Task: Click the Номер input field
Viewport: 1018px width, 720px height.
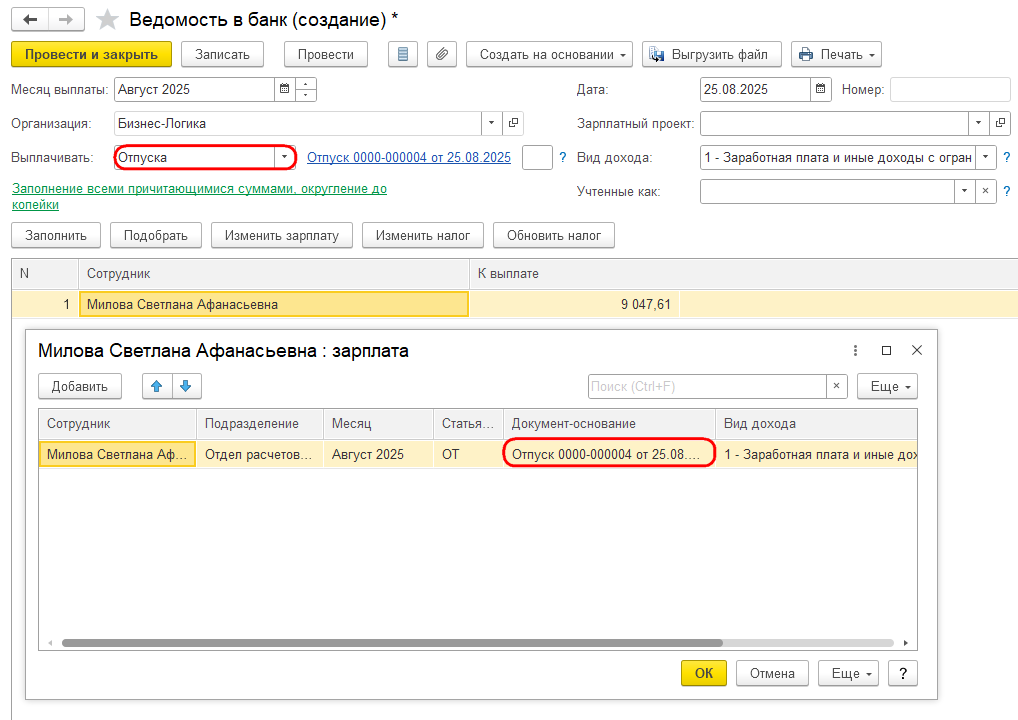Action: (x=950, y=90)
